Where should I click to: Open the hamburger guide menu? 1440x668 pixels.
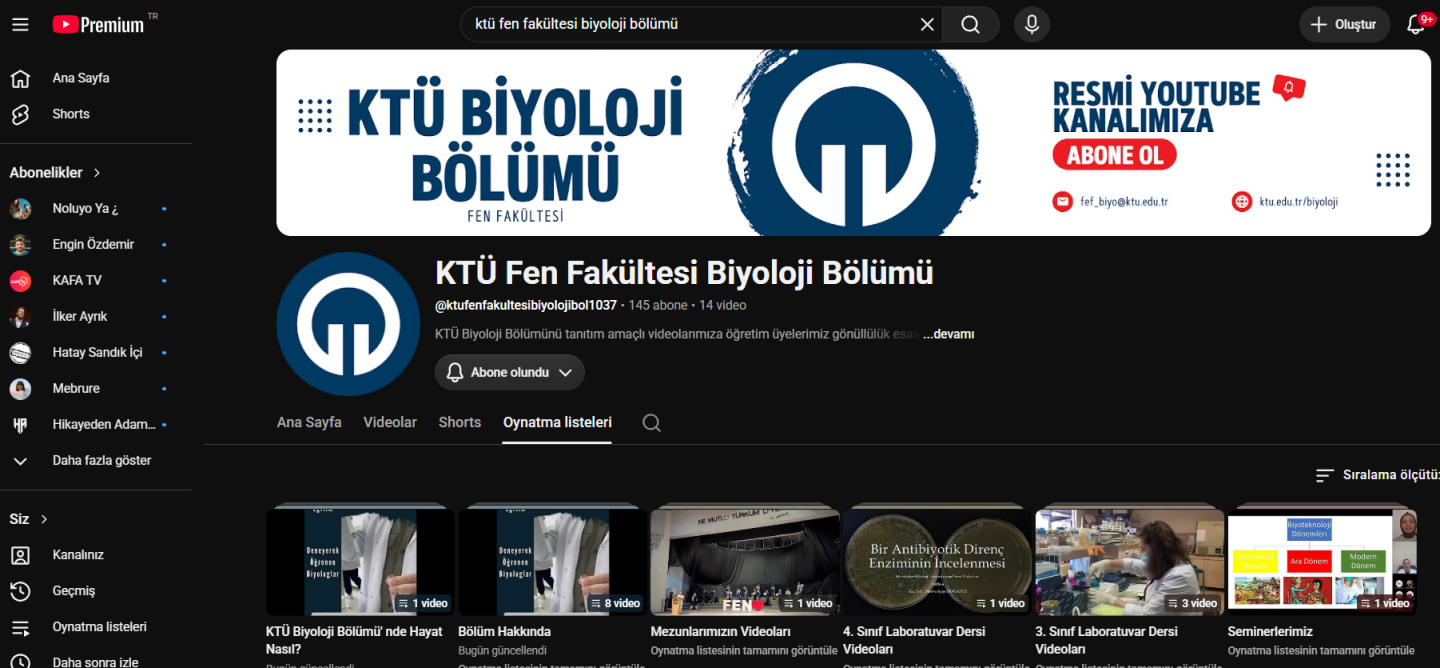(x=20, y=24)
